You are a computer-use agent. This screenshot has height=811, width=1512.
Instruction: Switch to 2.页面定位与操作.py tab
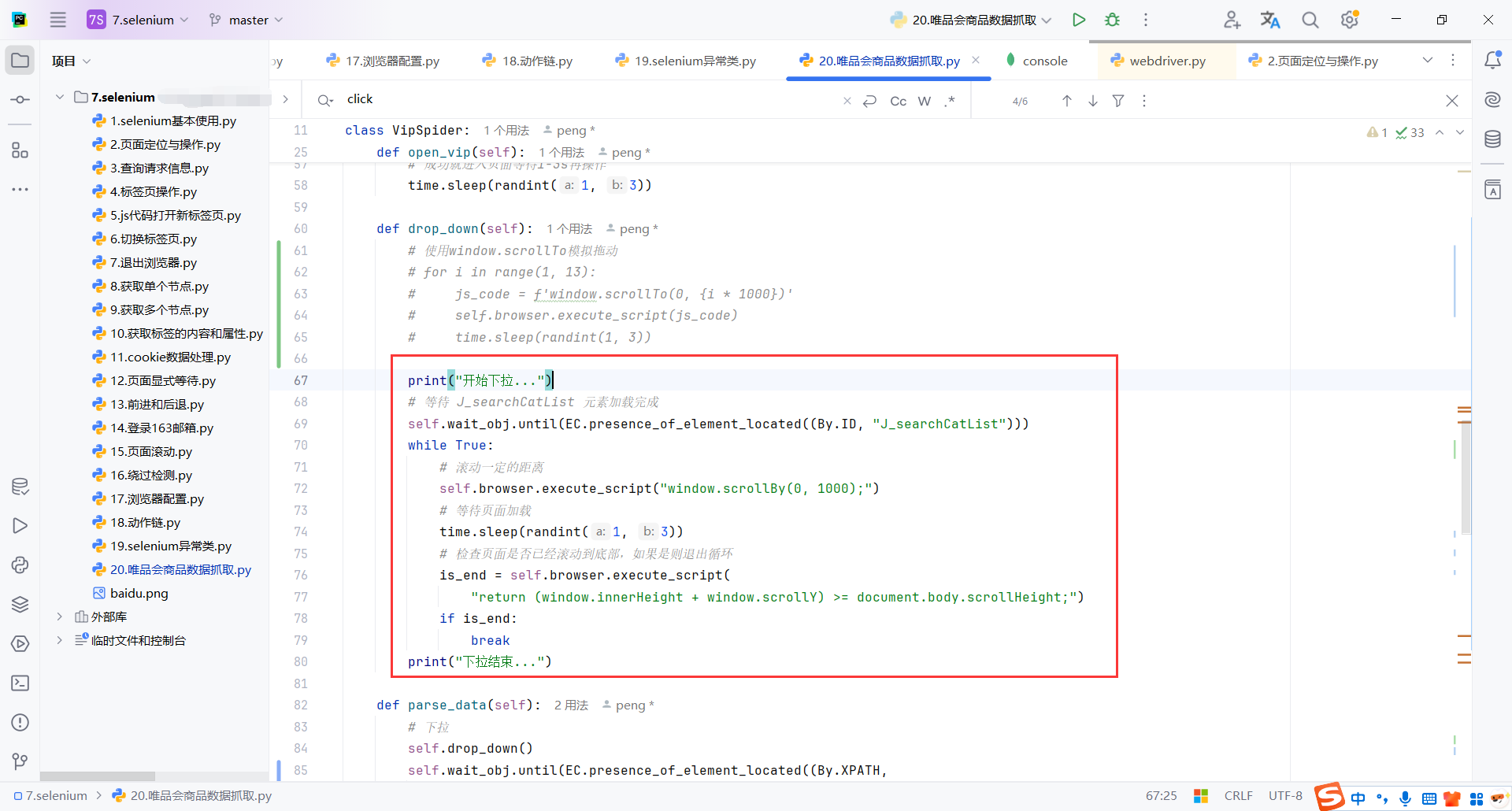pos(1314,61)
